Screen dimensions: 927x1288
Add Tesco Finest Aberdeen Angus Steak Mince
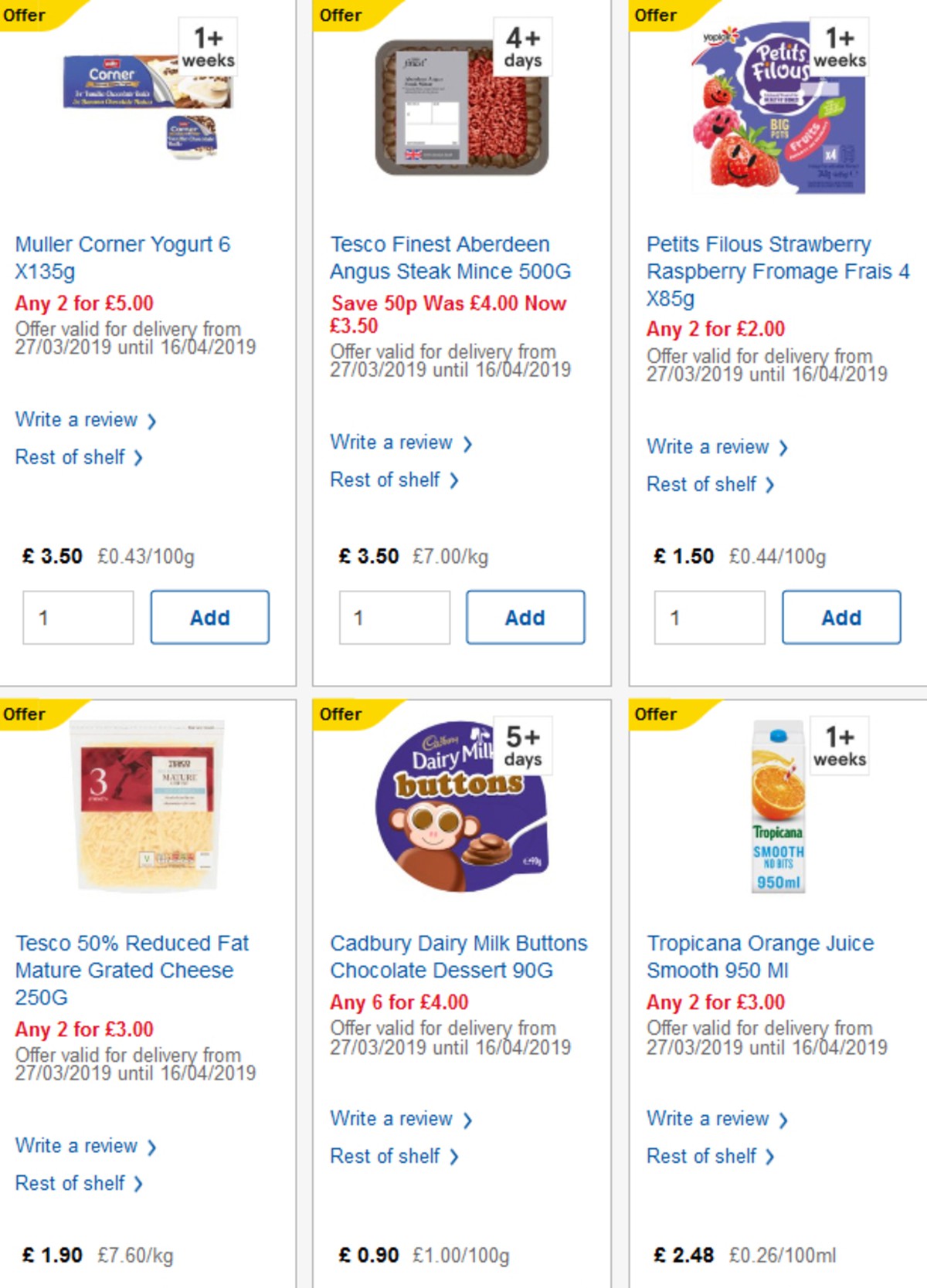[525, 617]
